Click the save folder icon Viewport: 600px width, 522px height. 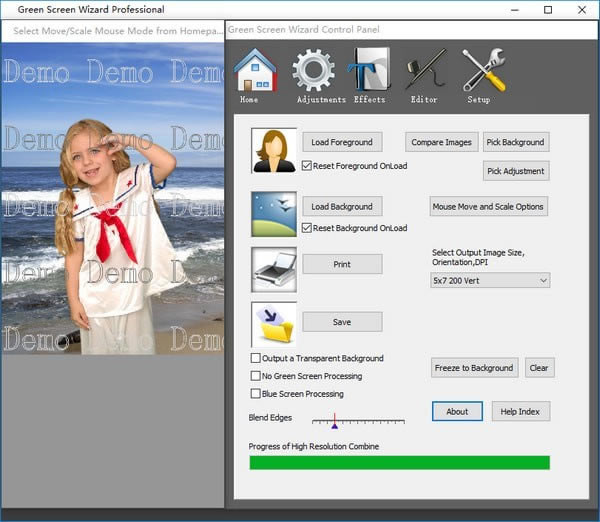(274, 324)
